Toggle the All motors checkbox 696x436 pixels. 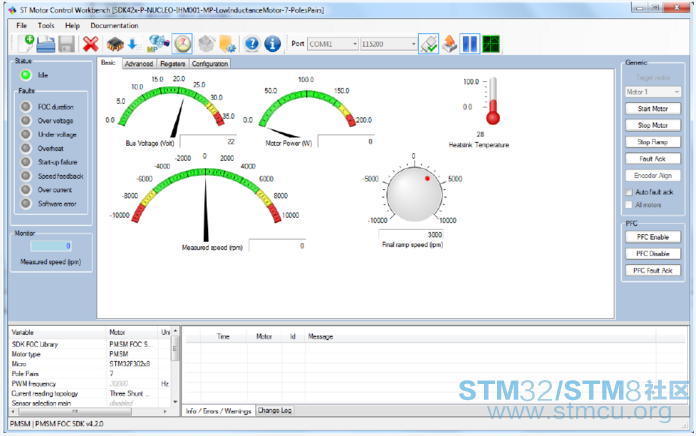pyautogui.click(x=629, y=205)
